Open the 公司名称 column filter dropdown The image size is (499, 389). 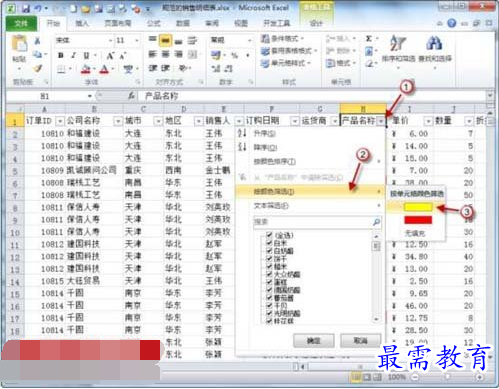[x=118, y=121]
